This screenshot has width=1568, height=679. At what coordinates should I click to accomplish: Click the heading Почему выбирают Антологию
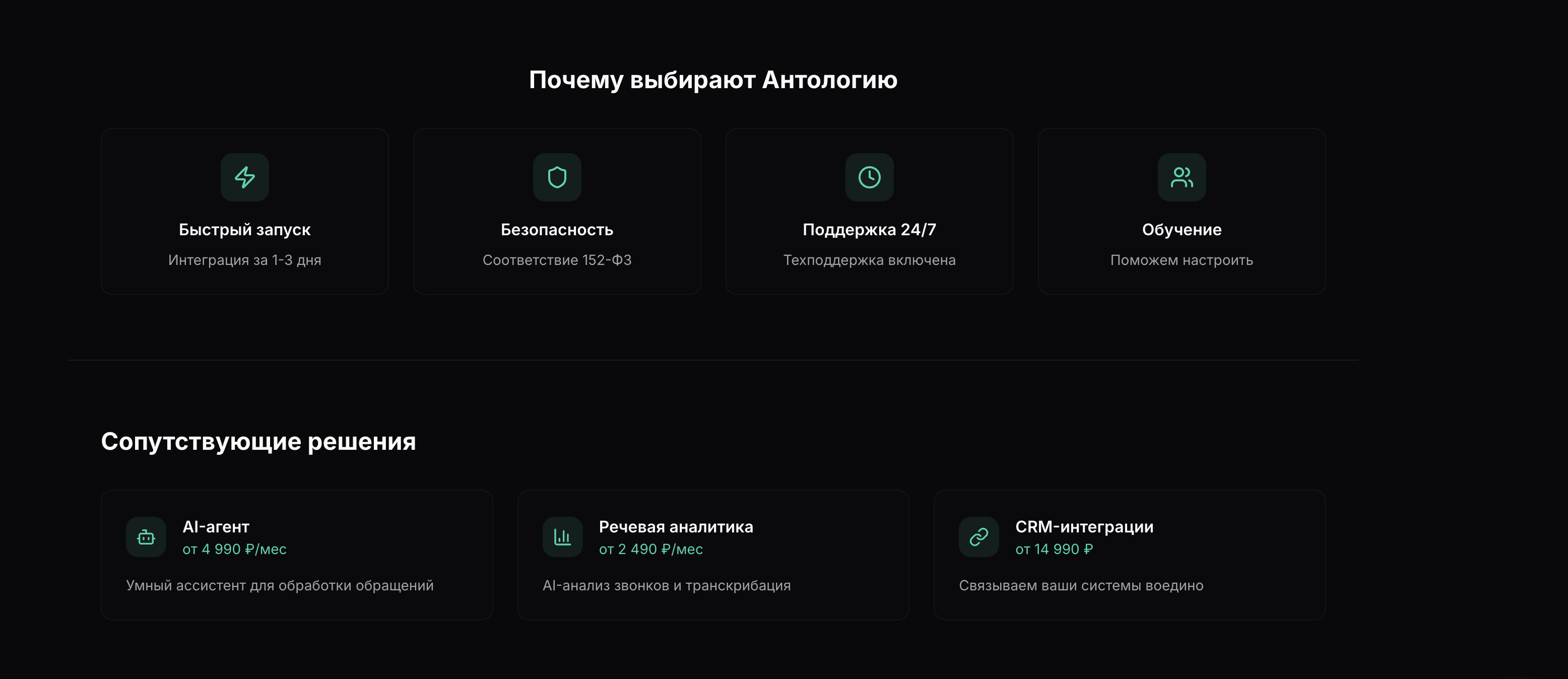[x=713, y=79]
